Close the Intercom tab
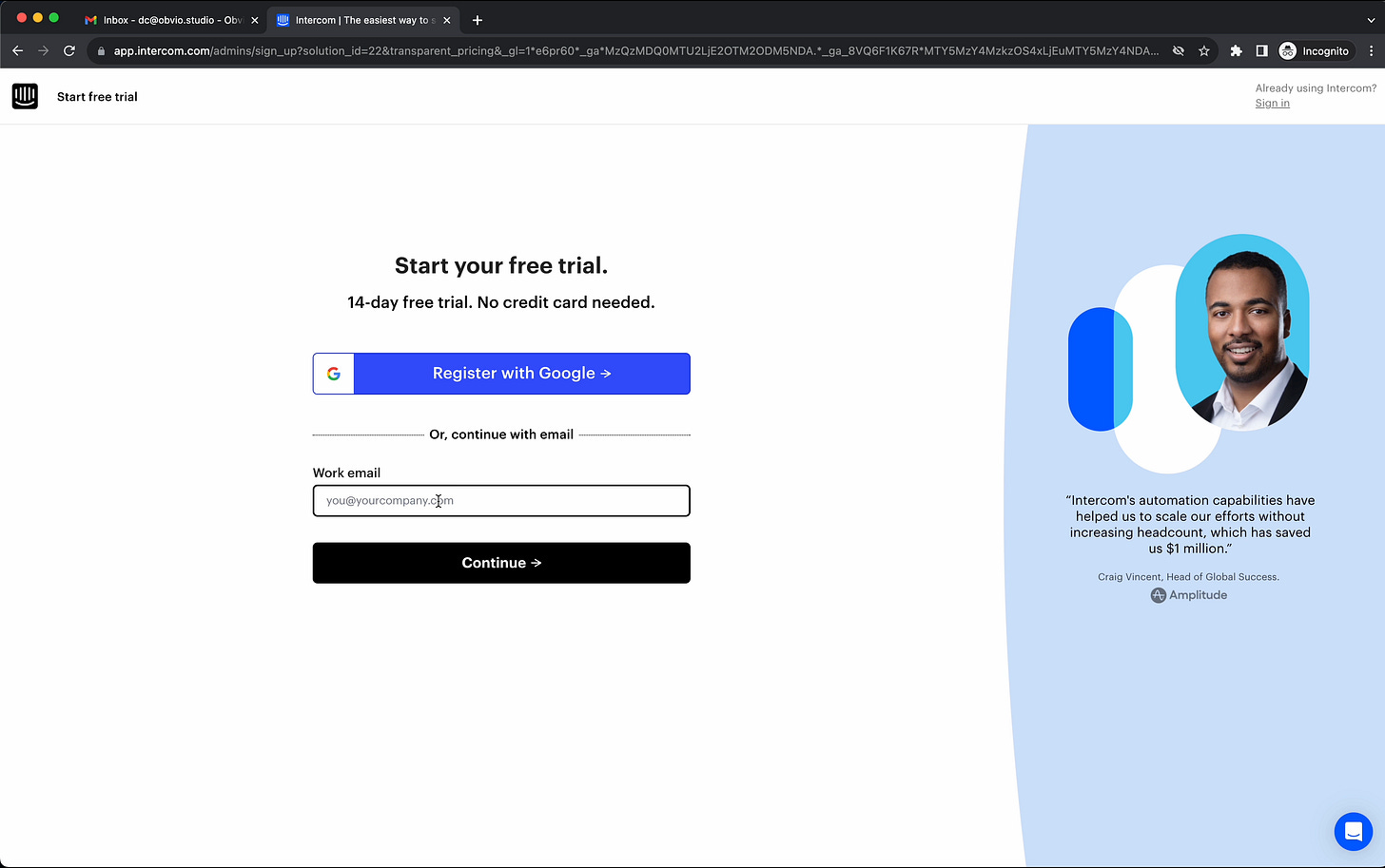This screenshot has height=868, width=1385. (x=447, y=20)
